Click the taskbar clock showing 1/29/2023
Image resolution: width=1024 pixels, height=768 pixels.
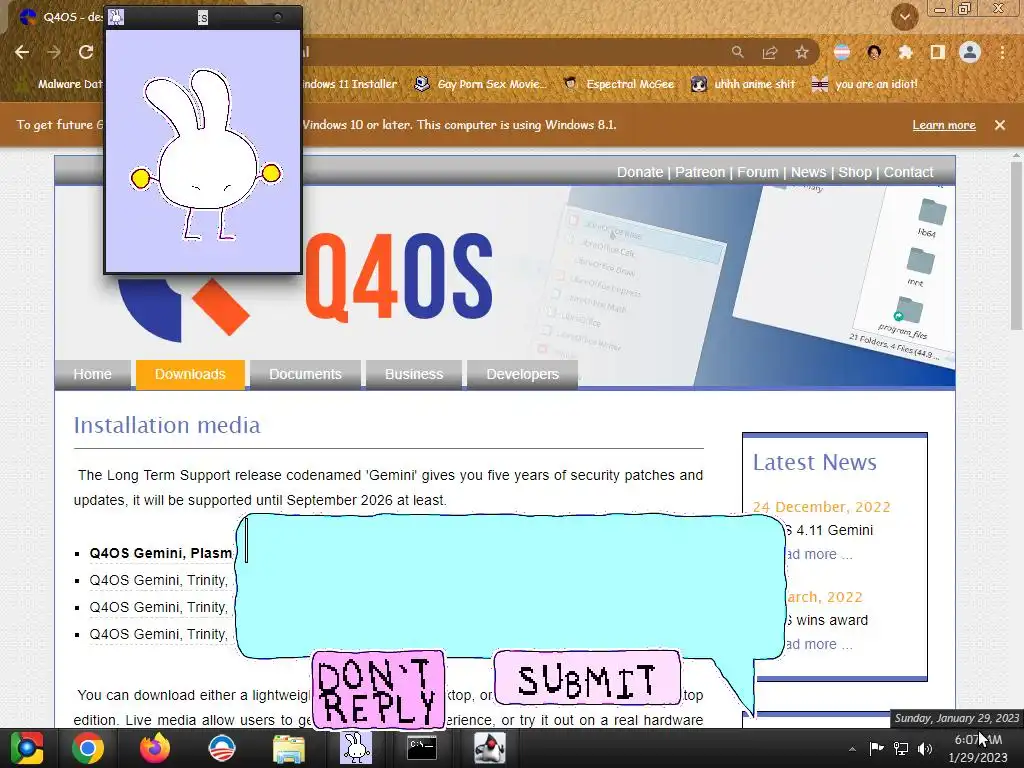(978, 748)
